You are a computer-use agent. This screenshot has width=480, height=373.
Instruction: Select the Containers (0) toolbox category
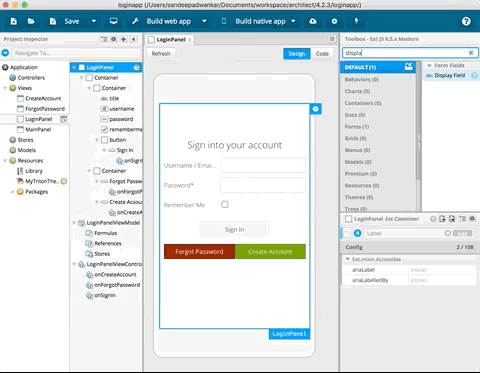[378, 103]
